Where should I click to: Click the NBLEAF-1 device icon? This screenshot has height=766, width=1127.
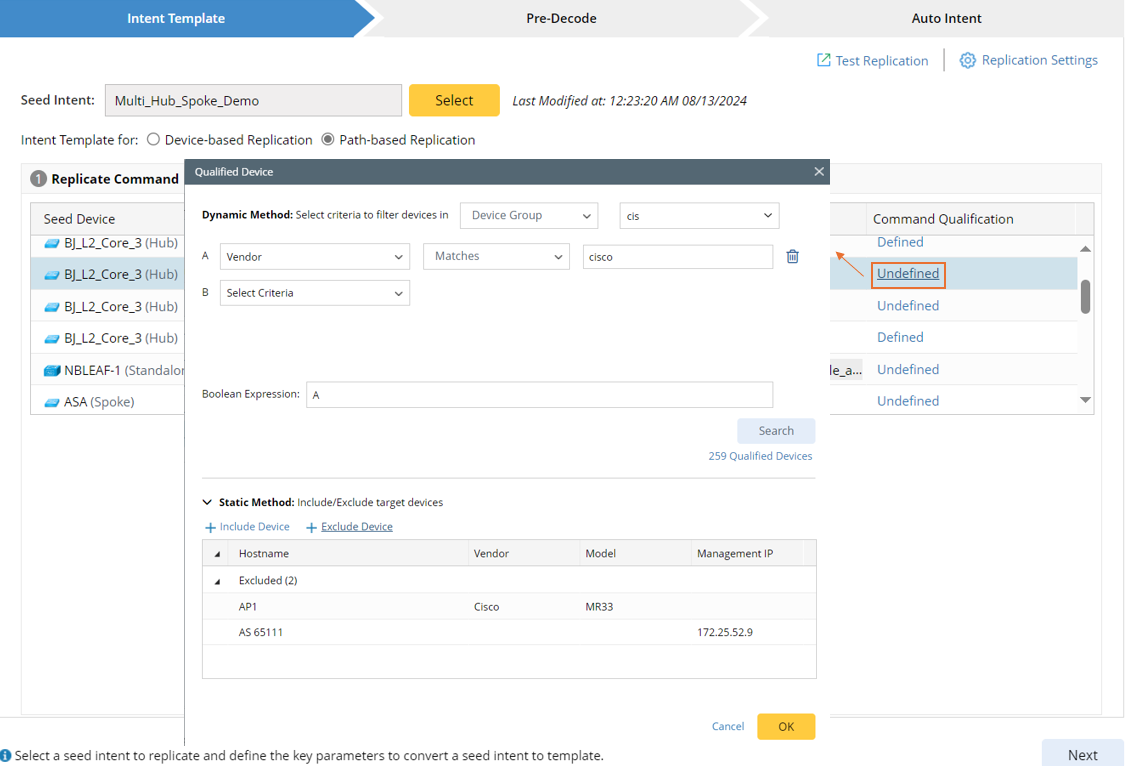tap(52, 370)
